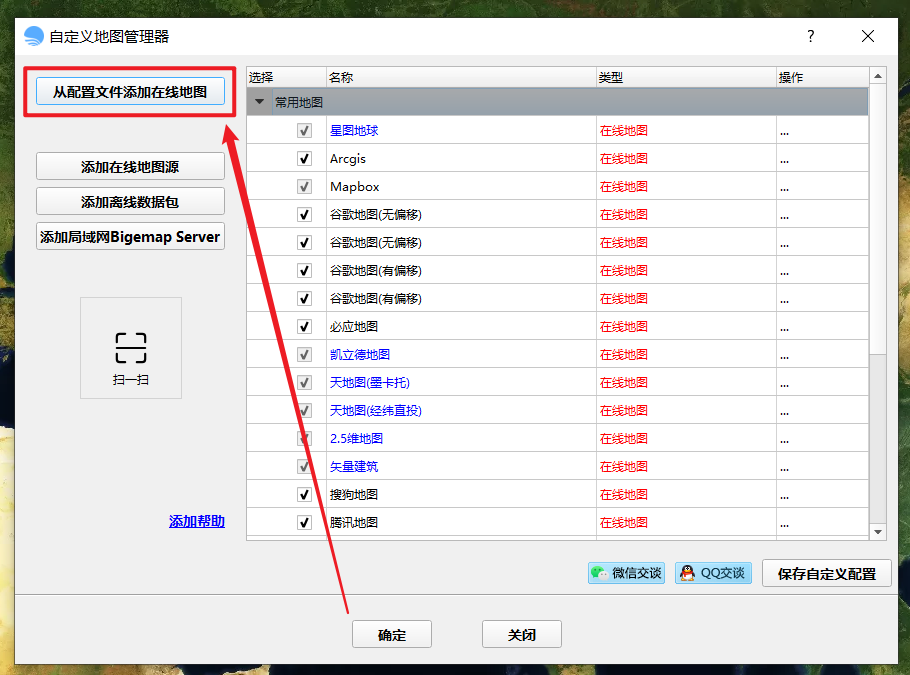Click 添加离线数据包 button

130,201
